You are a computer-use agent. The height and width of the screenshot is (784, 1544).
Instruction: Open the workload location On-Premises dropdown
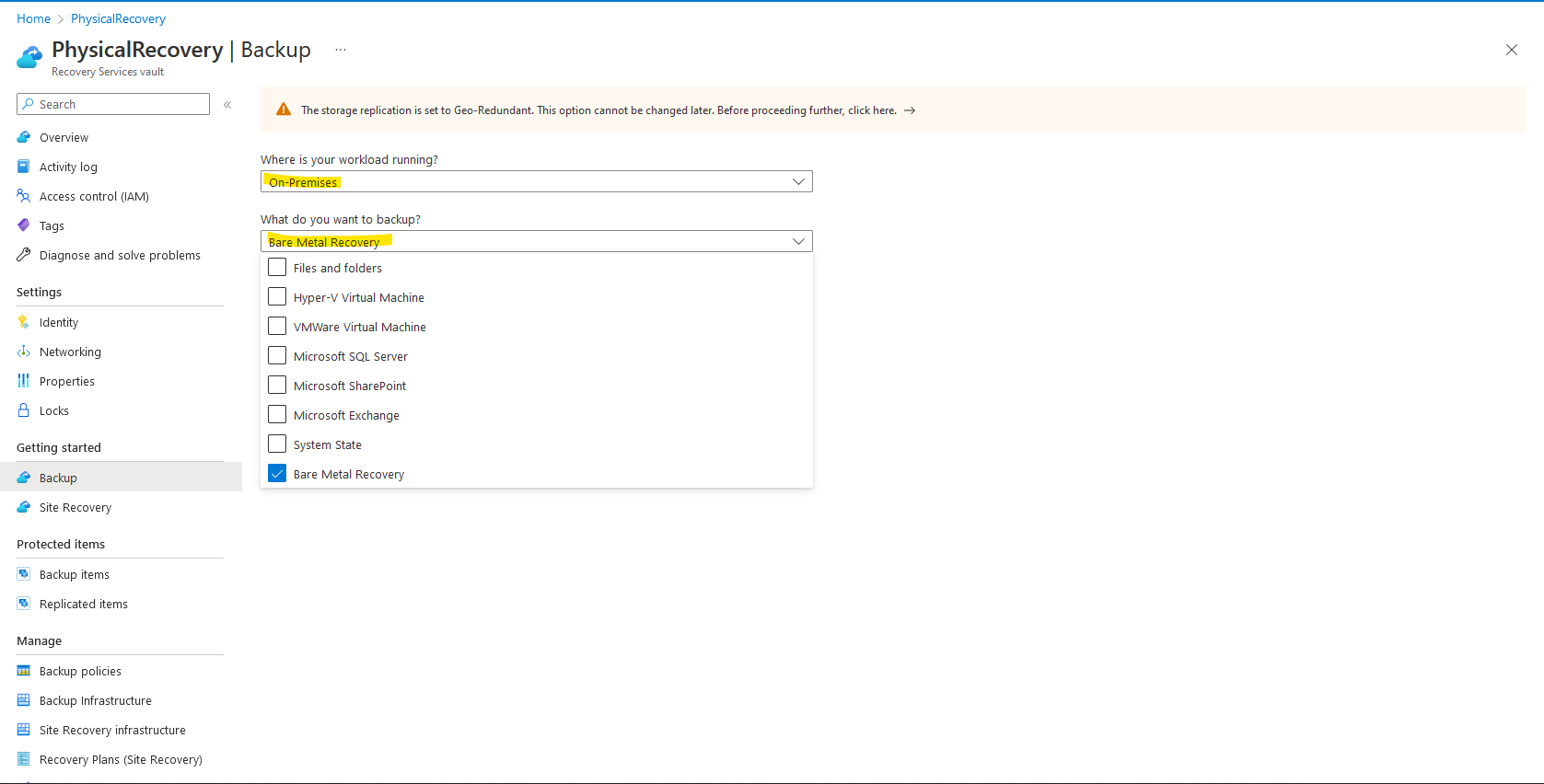pyautogui.click(x=536, y=181)
